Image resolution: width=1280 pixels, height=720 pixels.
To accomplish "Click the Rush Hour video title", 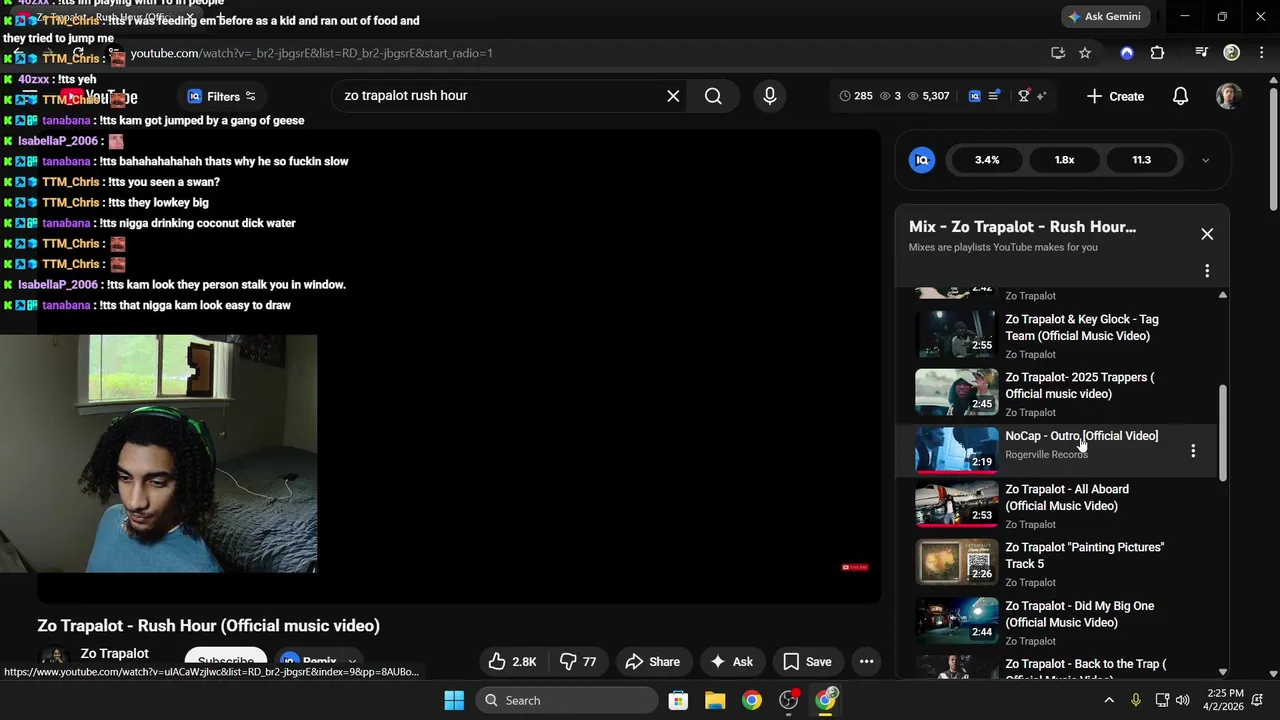I will point(208,626).
